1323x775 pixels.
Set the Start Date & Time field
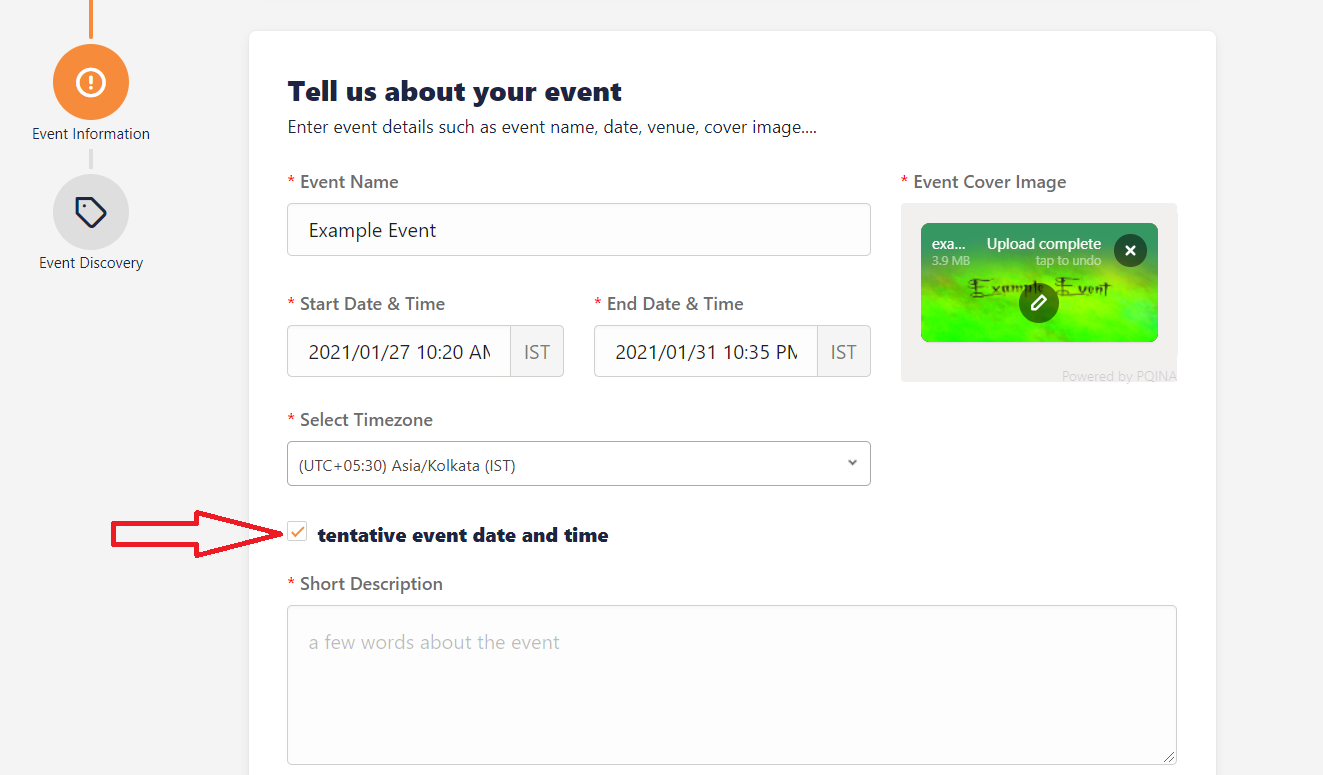[399, 351]
